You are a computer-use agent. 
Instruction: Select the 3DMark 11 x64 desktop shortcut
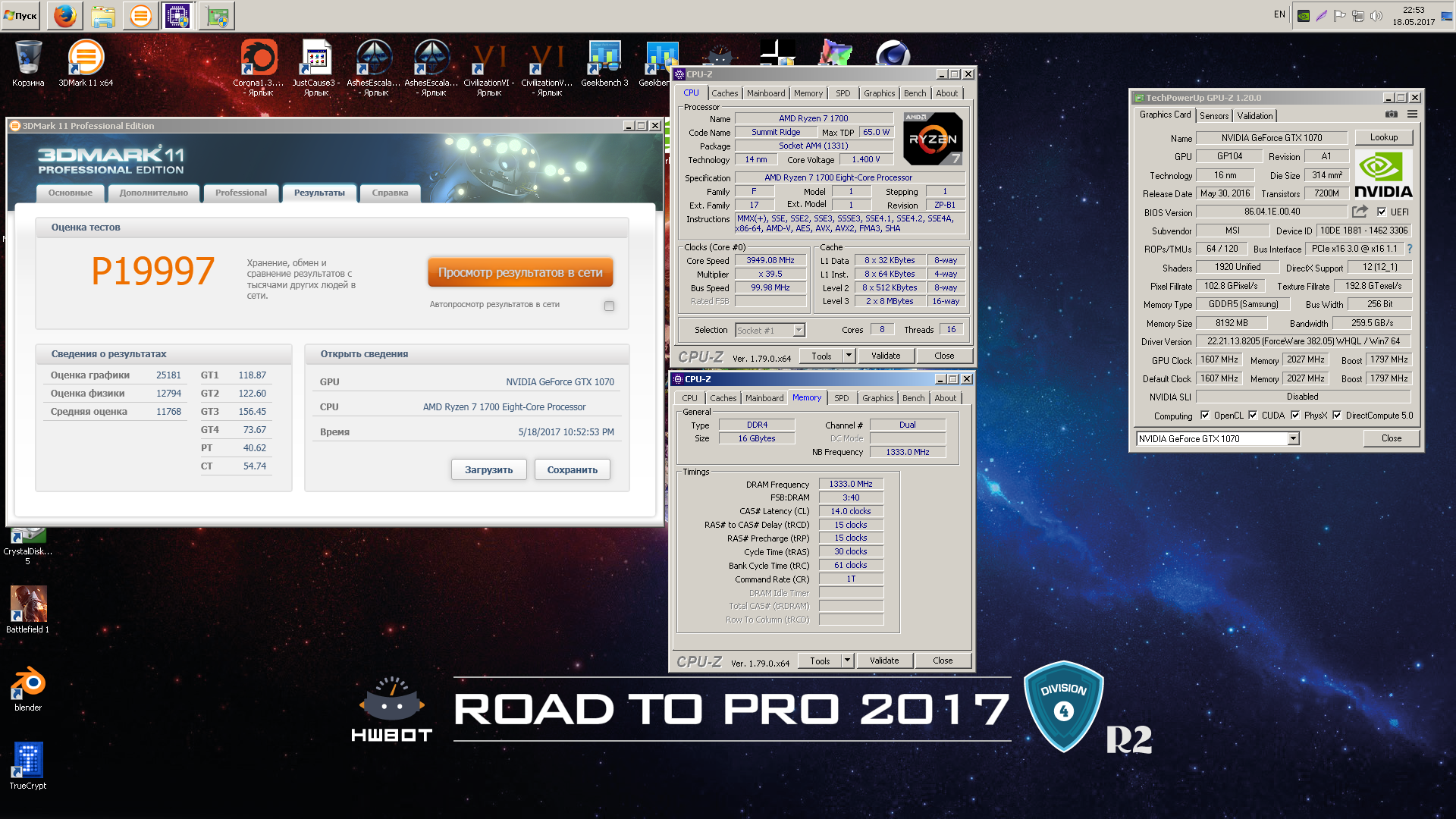coord(86,63)
